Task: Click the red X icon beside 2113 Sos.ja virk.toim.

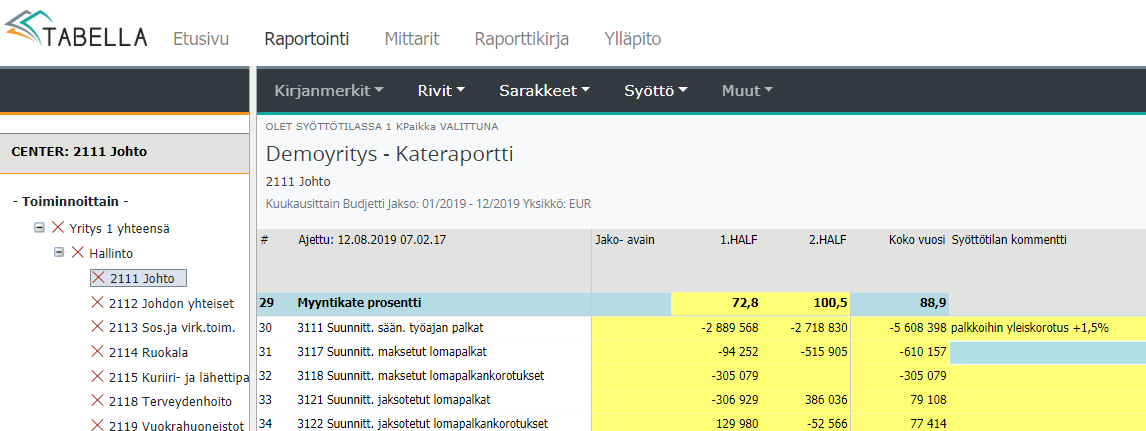Action: pos(98,327)
